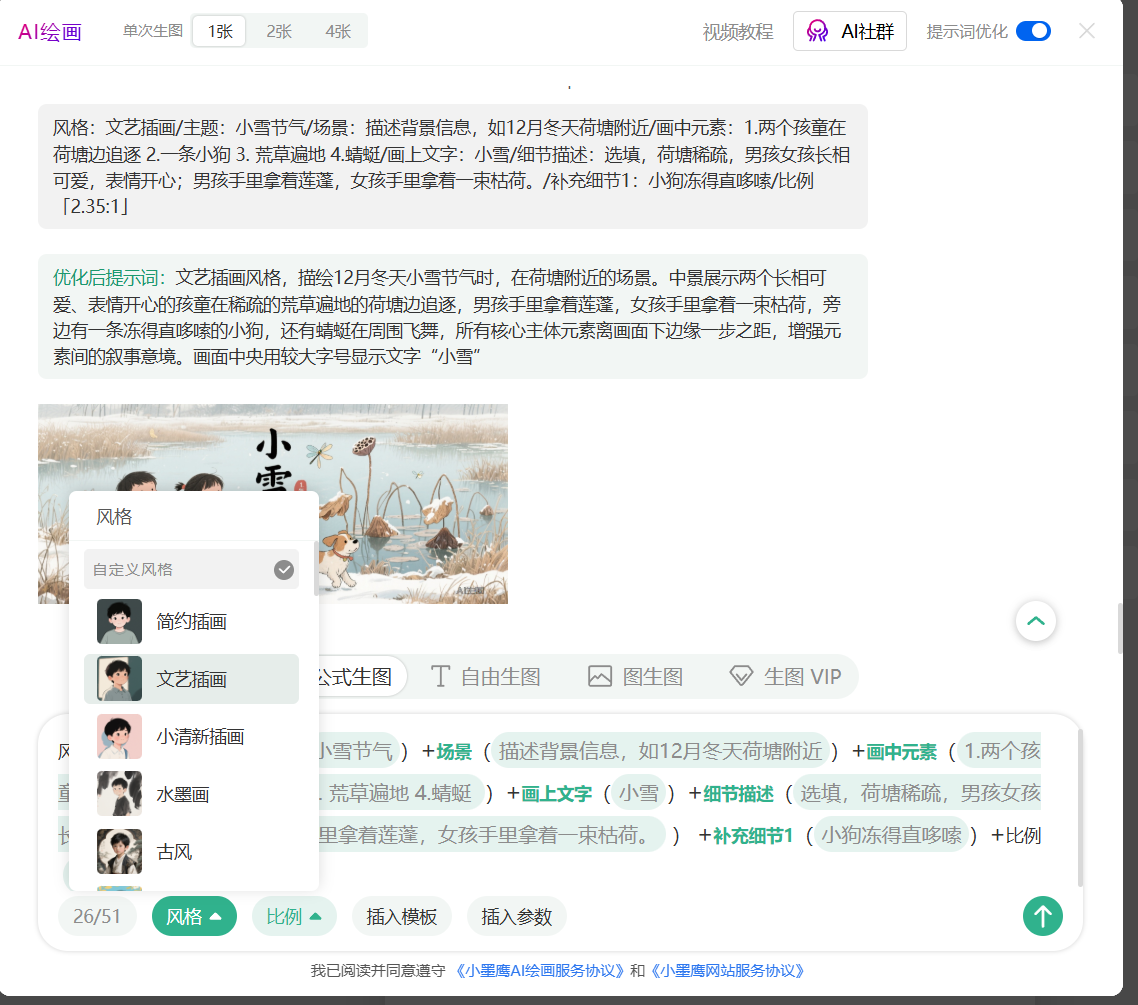Click the 自由生图 text icon

pos(440,677)
